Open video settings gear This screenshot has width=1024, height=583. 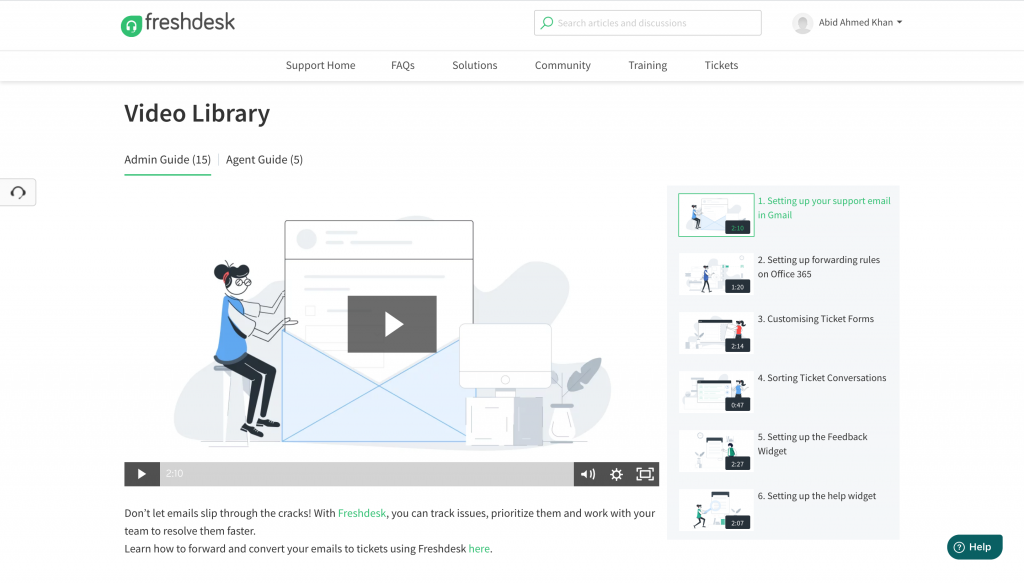(616, 474)
